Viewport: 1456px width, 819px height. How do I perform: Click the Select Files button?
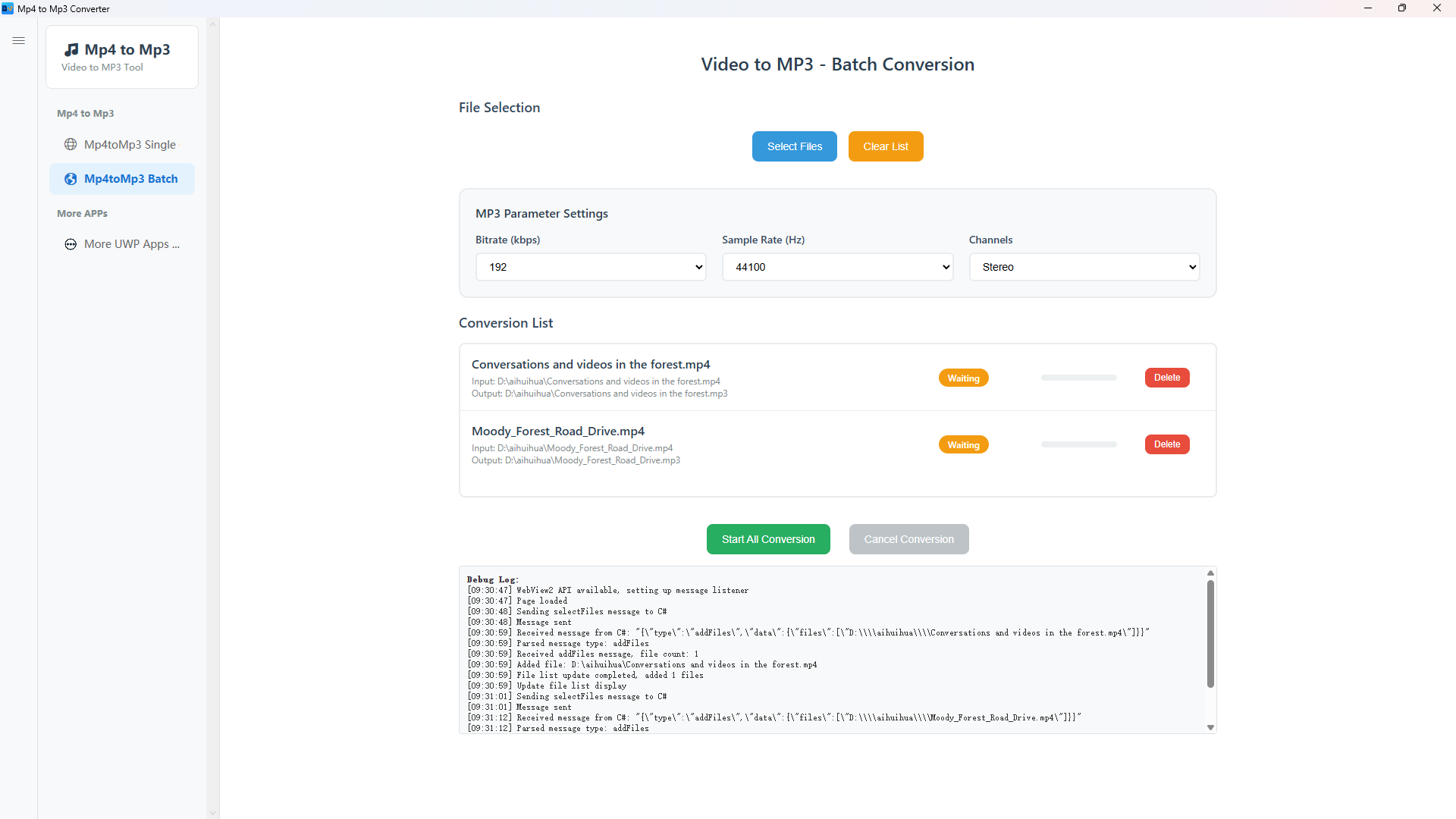pos(794,146)
